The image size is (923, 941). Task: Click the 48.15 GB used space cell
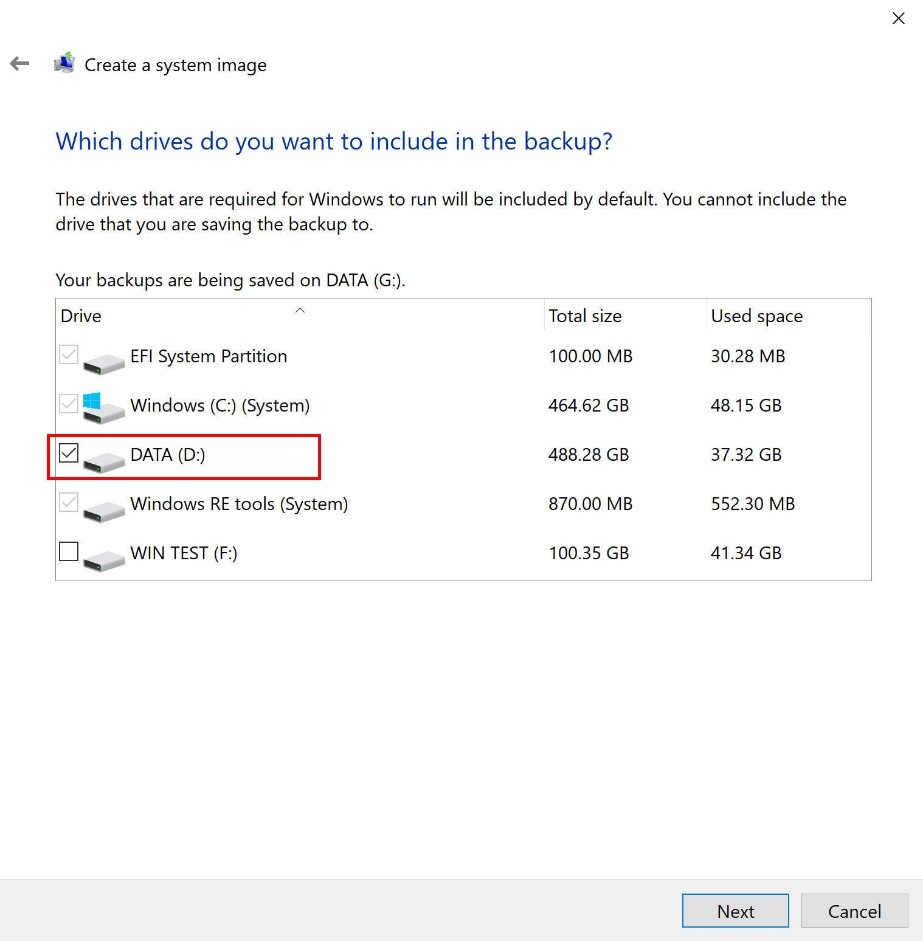click(x=746, y=405)
